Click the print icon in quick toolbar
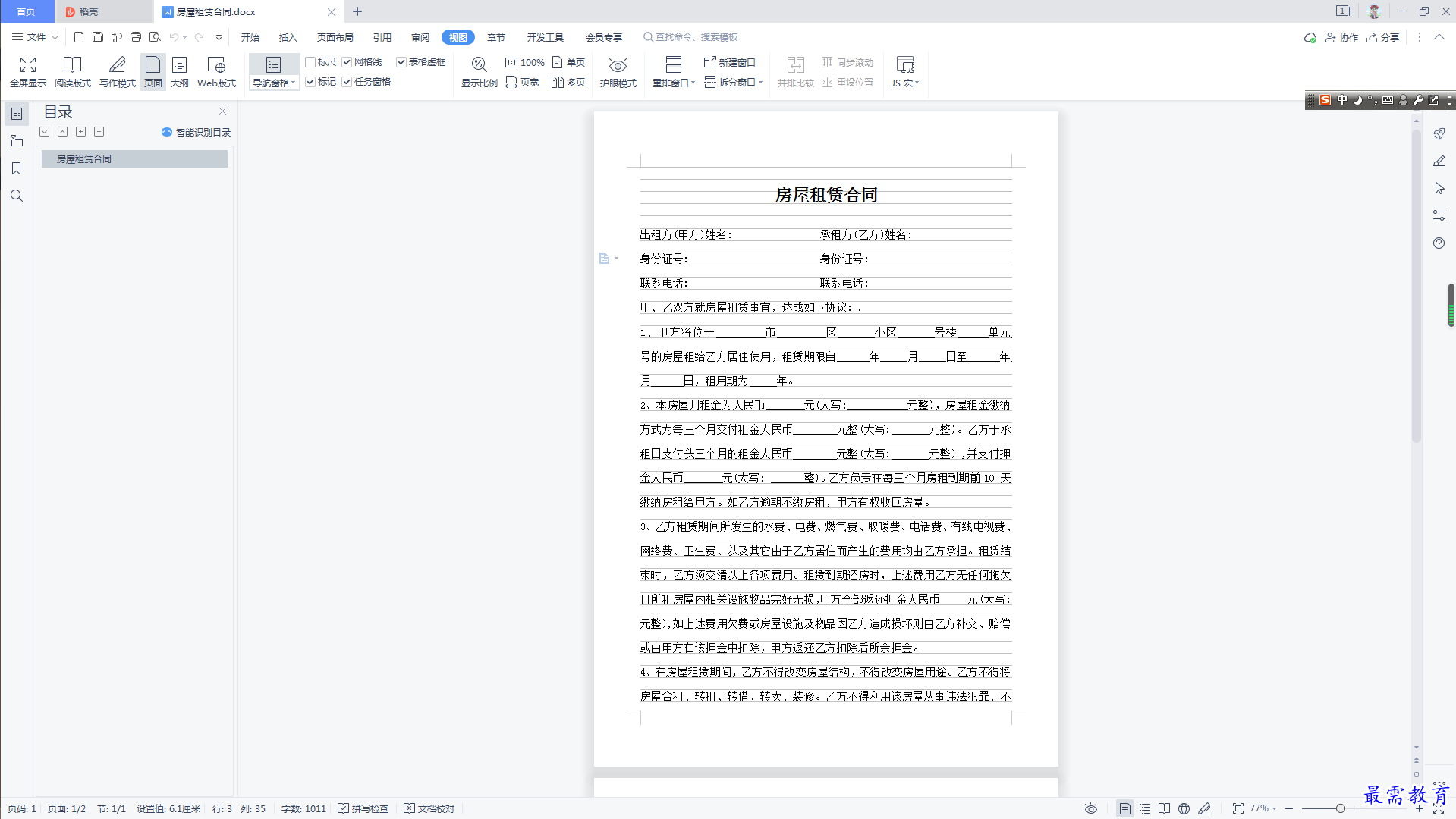Viewport: 1456px width, 819px height. [x=136, y=37]
